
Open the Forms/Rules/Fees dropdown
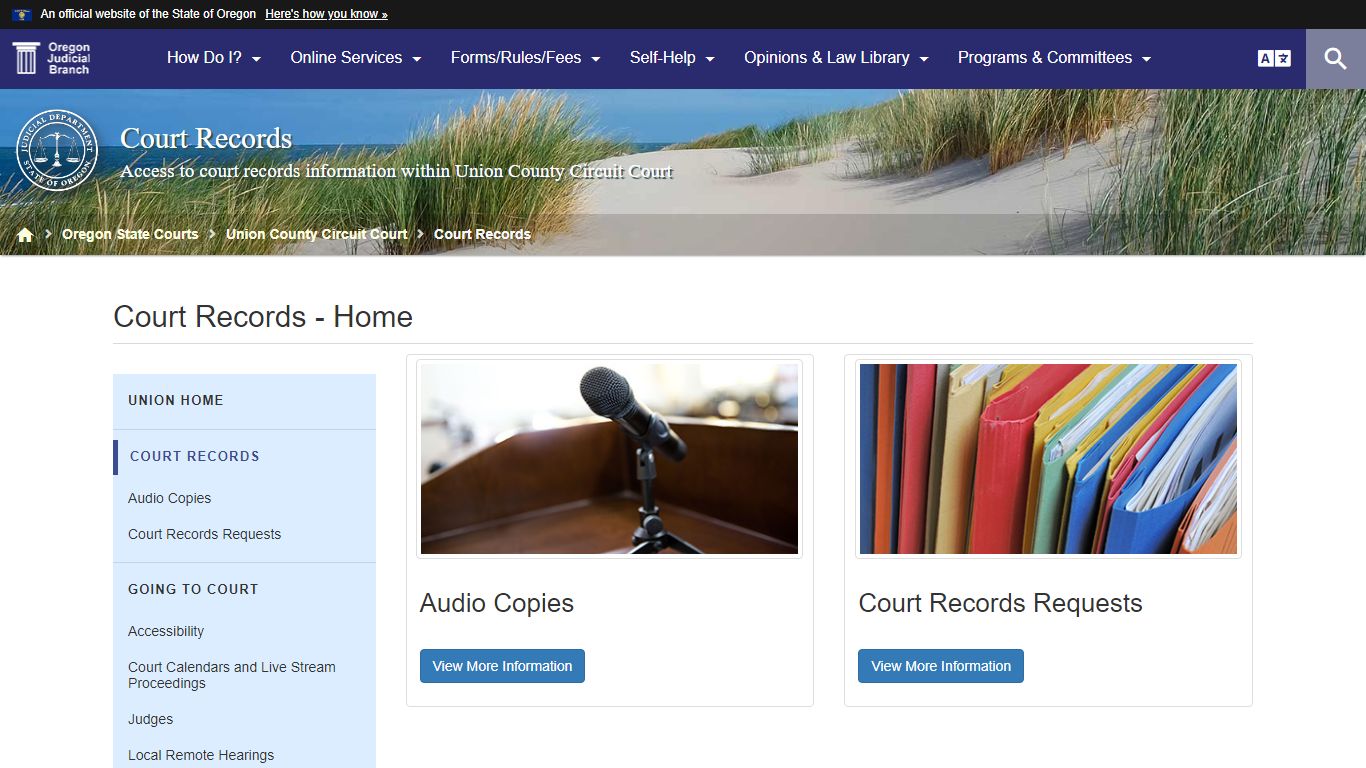coord(526,58)
